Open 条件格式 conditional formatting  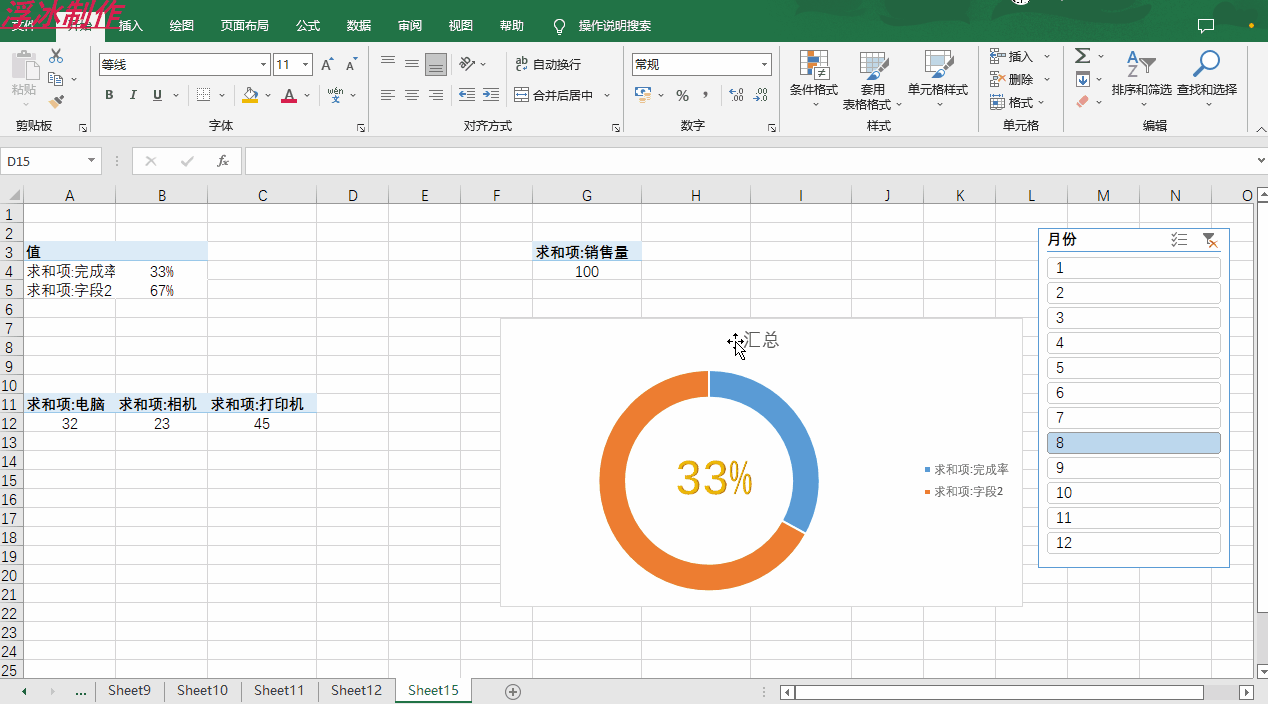click(814, 80)
